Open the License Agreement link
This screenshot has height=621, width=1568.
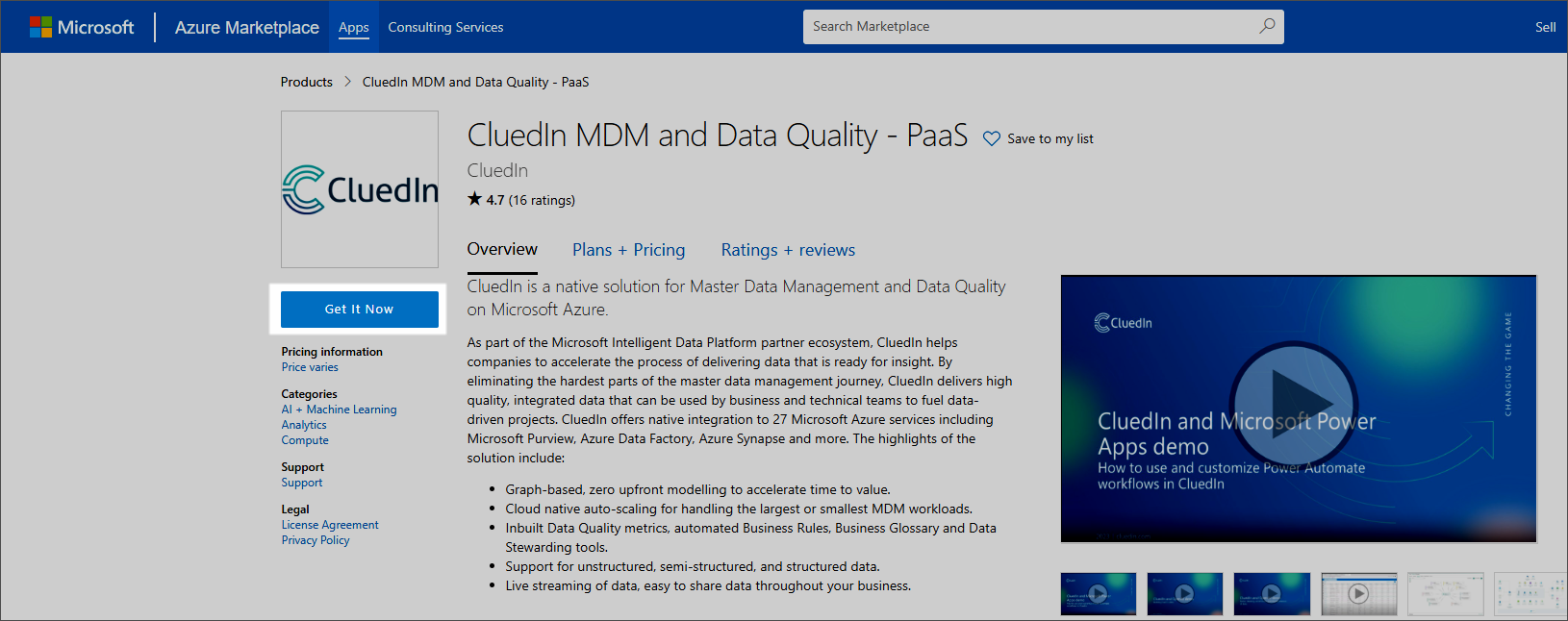(330, 525)
